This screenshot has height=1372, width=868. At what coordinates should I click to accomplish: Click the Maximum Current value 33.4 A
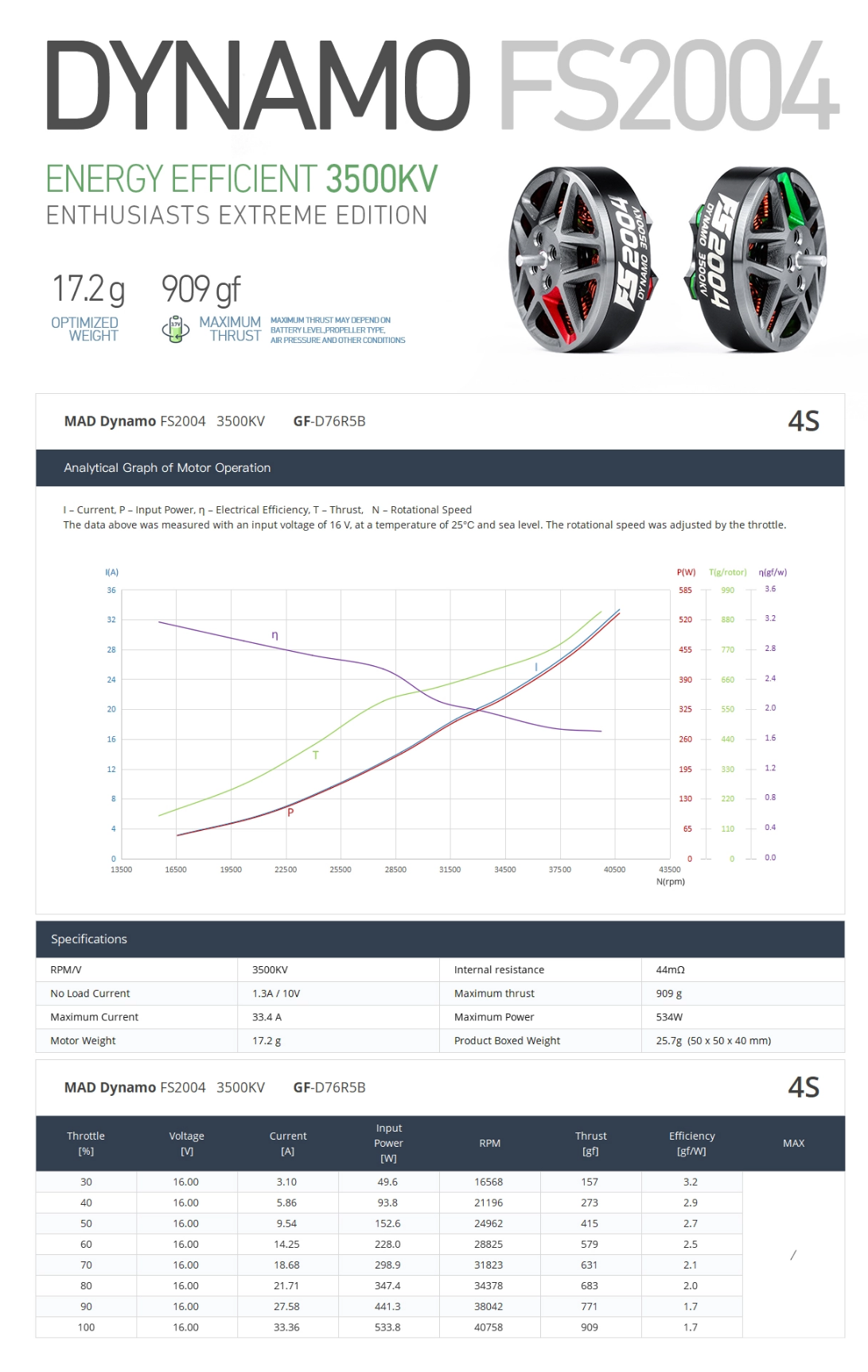click(x=267, y=1017)
